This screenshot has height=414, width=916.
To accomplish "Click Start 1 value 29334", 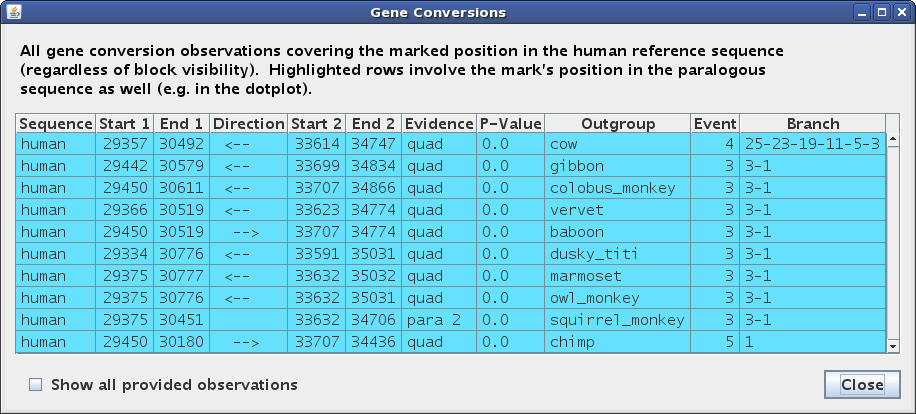I will click(x=125, y=254).
